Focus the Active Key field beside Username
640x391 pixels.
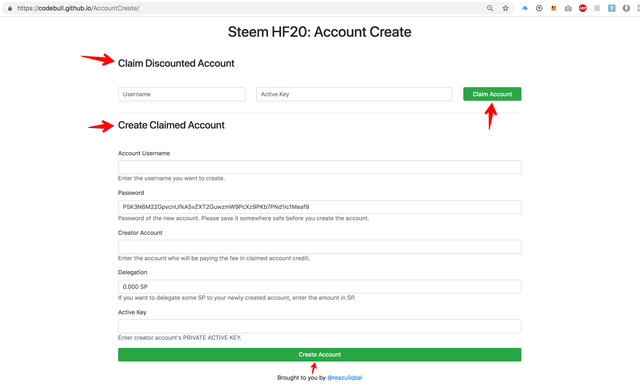pyautogui.click(x=354, y=94)
